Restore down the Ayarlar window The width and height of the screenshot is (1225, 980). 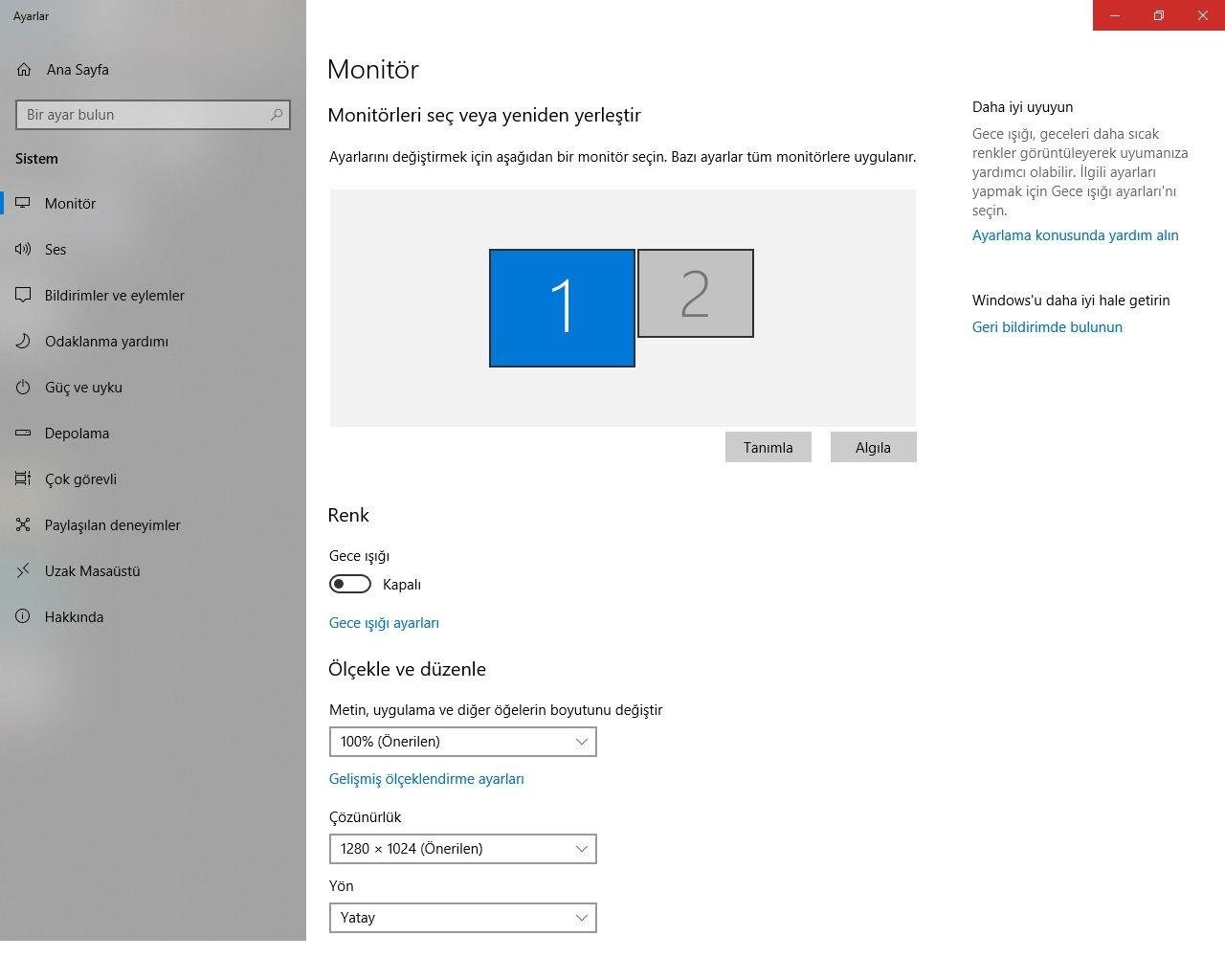pos(1159,15)
